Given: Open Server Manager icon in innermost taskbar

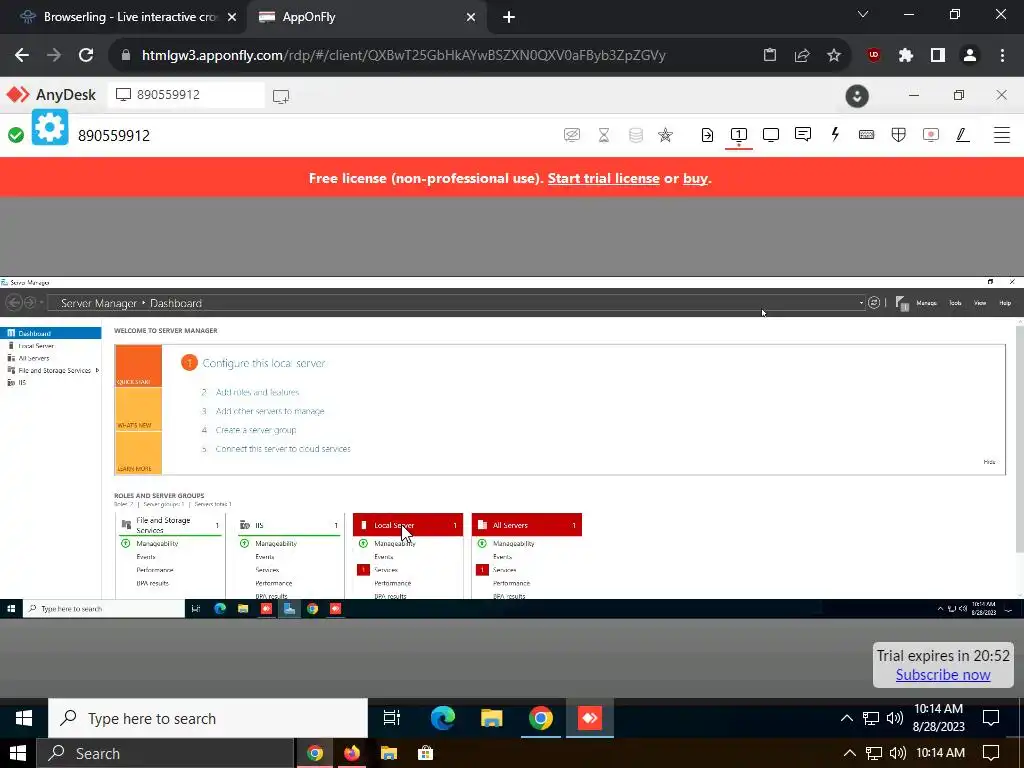Looking at the screenshot, I should [289, 609].
